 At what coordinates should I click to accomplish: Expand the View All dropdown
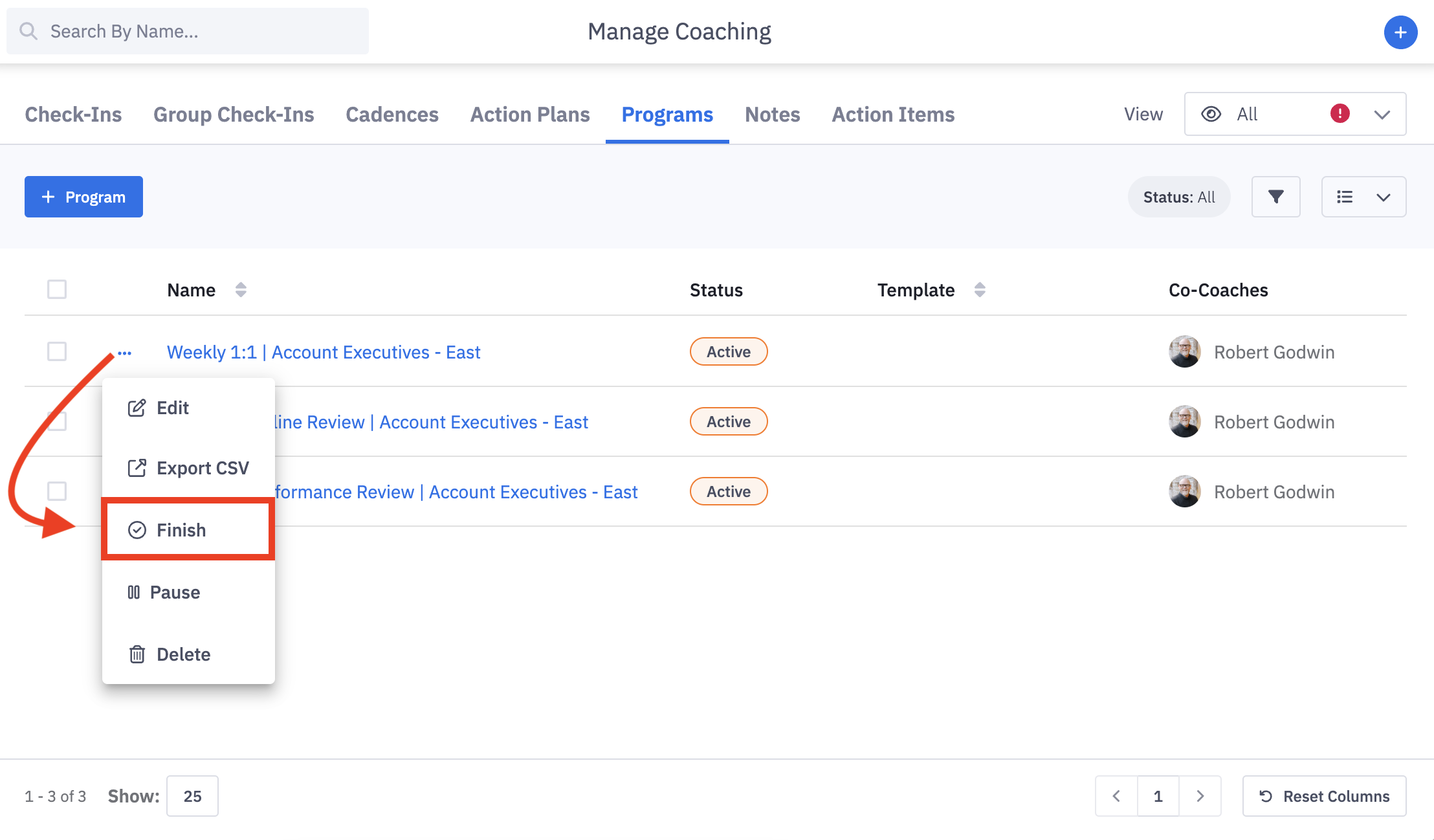1382,115
